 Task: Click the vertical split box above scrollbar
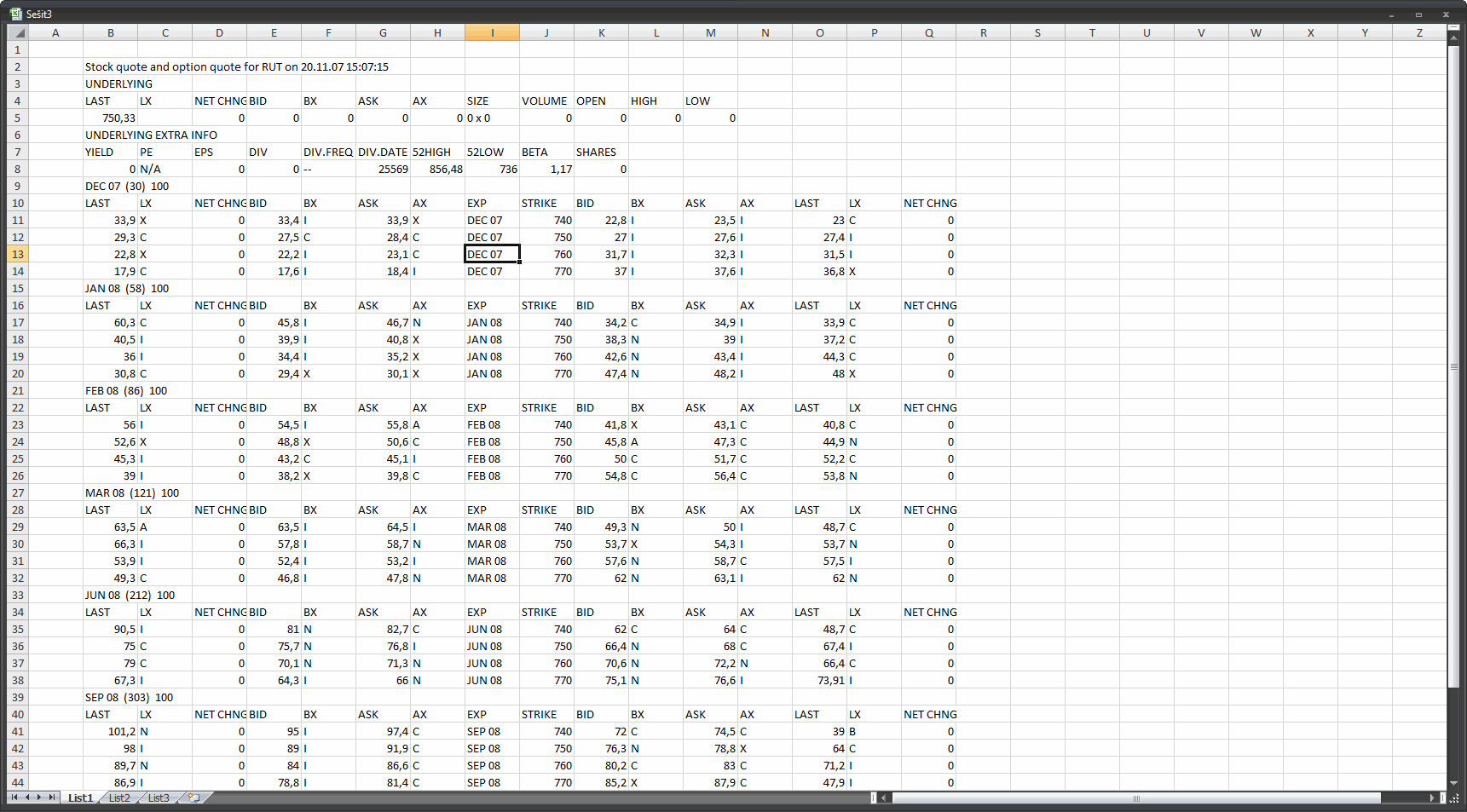pyautogui.click(x=1454, y=28)
